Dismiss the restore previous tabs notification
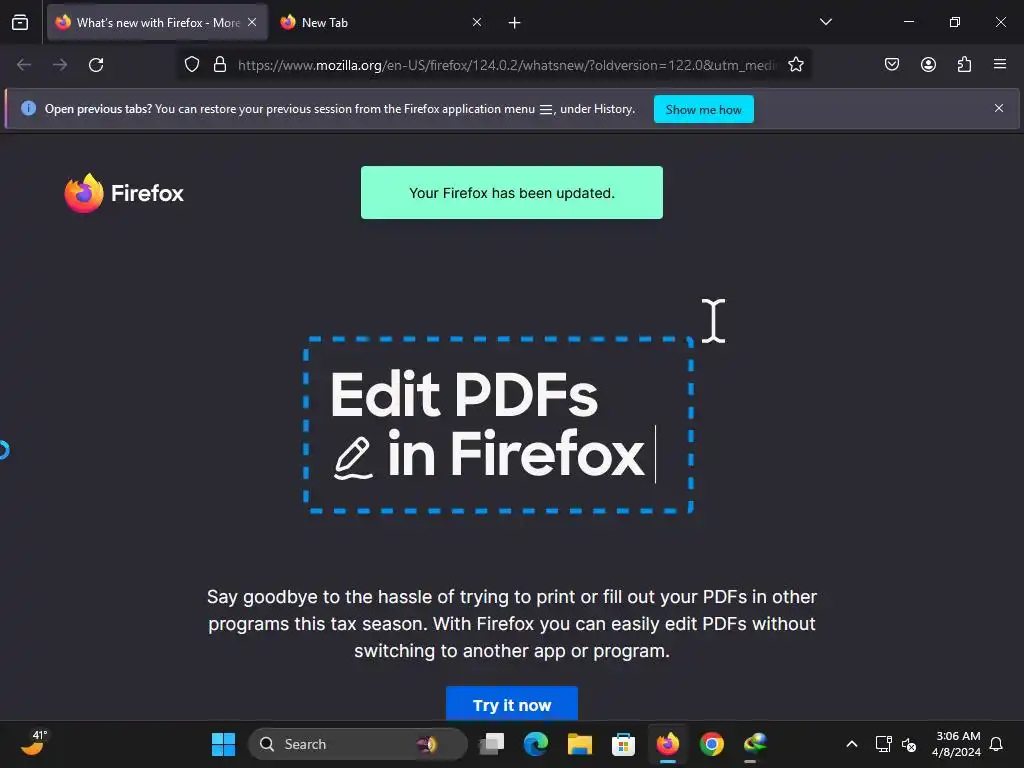Image resolution: width=1024 pixels, height=768 pixels. 999,108
